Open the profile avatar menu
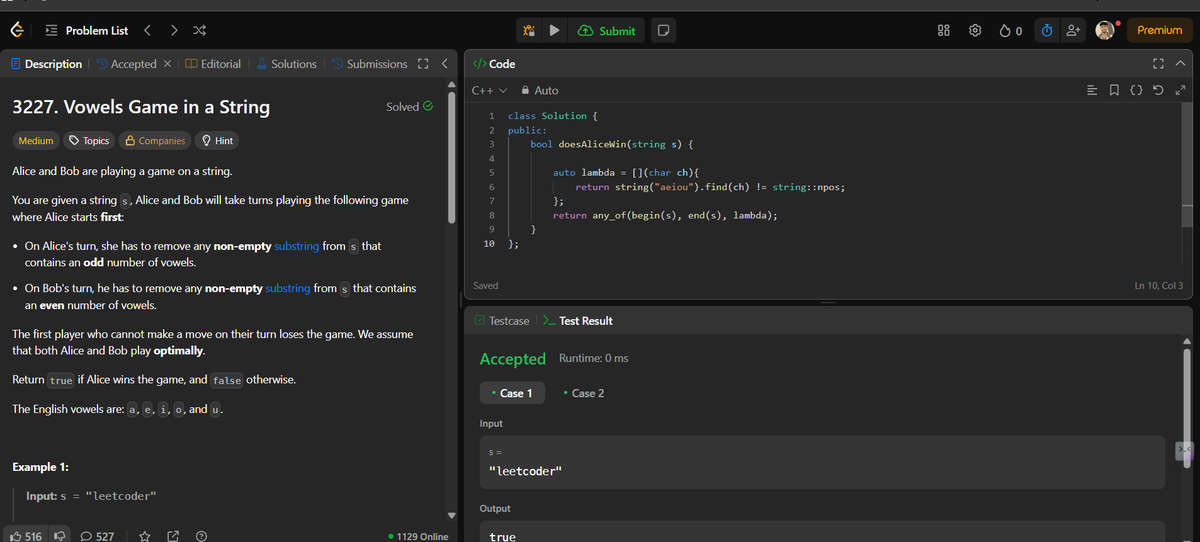This screenshot has width=1200, height=542. coord(1104,30)
